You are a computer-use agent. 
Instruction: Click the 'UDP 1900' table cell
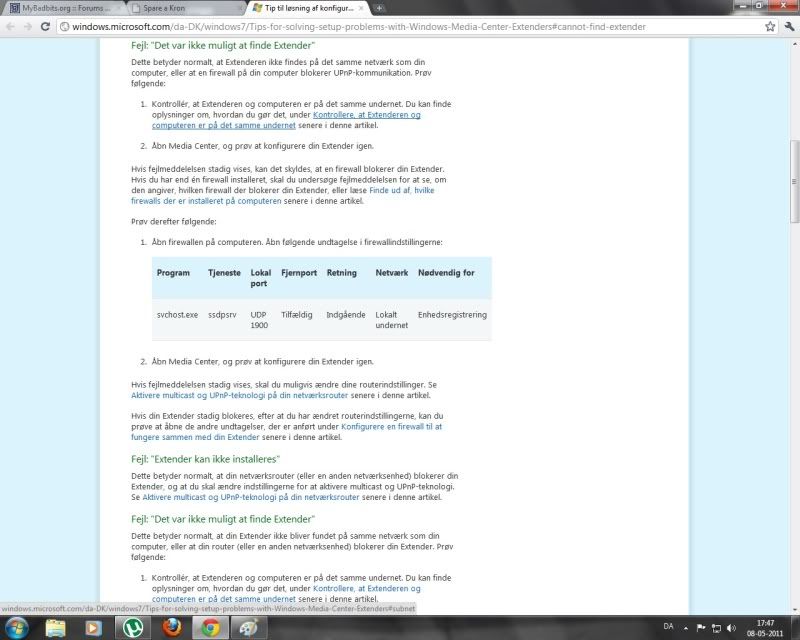click(x=259, y=320)
